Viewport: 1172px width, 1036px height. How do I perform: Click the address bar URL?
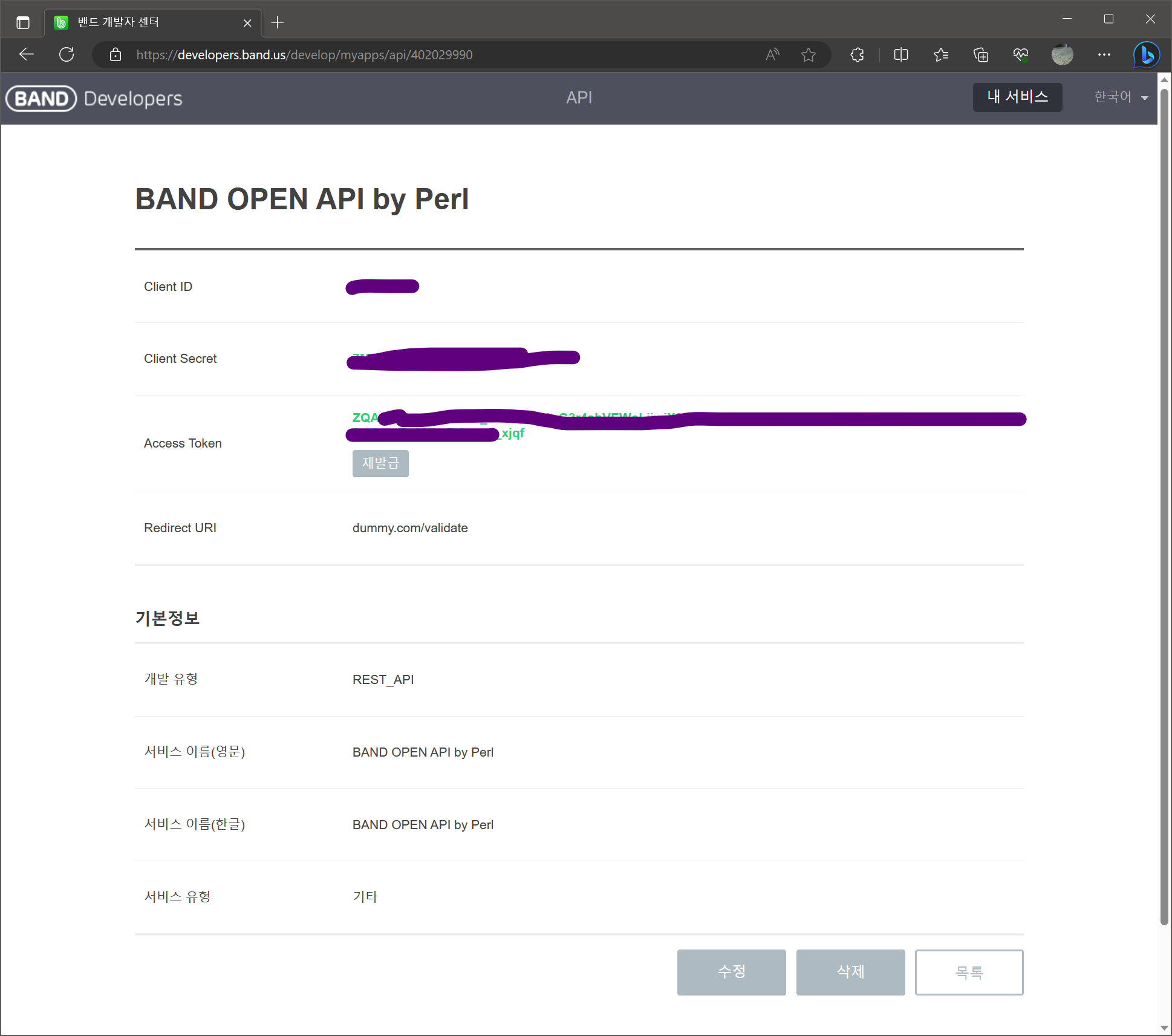pos(304,55)
